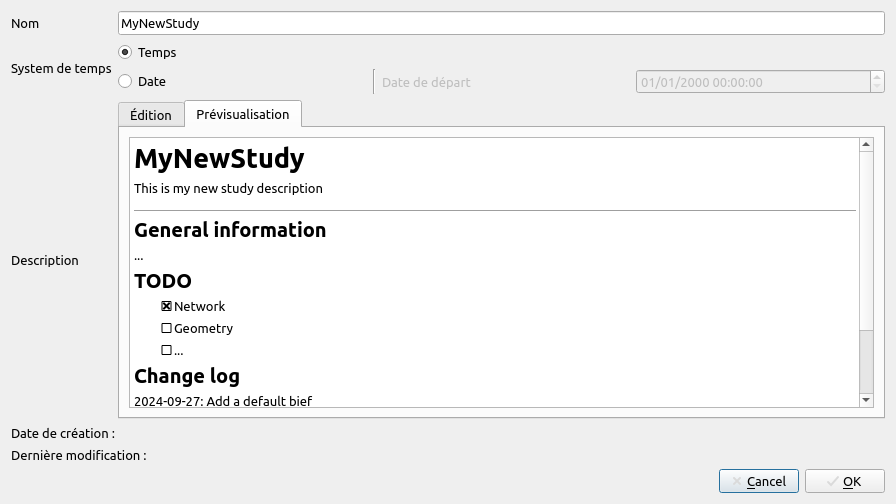This screenshot has height=504, width=896.
Task: Select the Temps radio button
Action: pyautogui.click(x=125, y=52)
